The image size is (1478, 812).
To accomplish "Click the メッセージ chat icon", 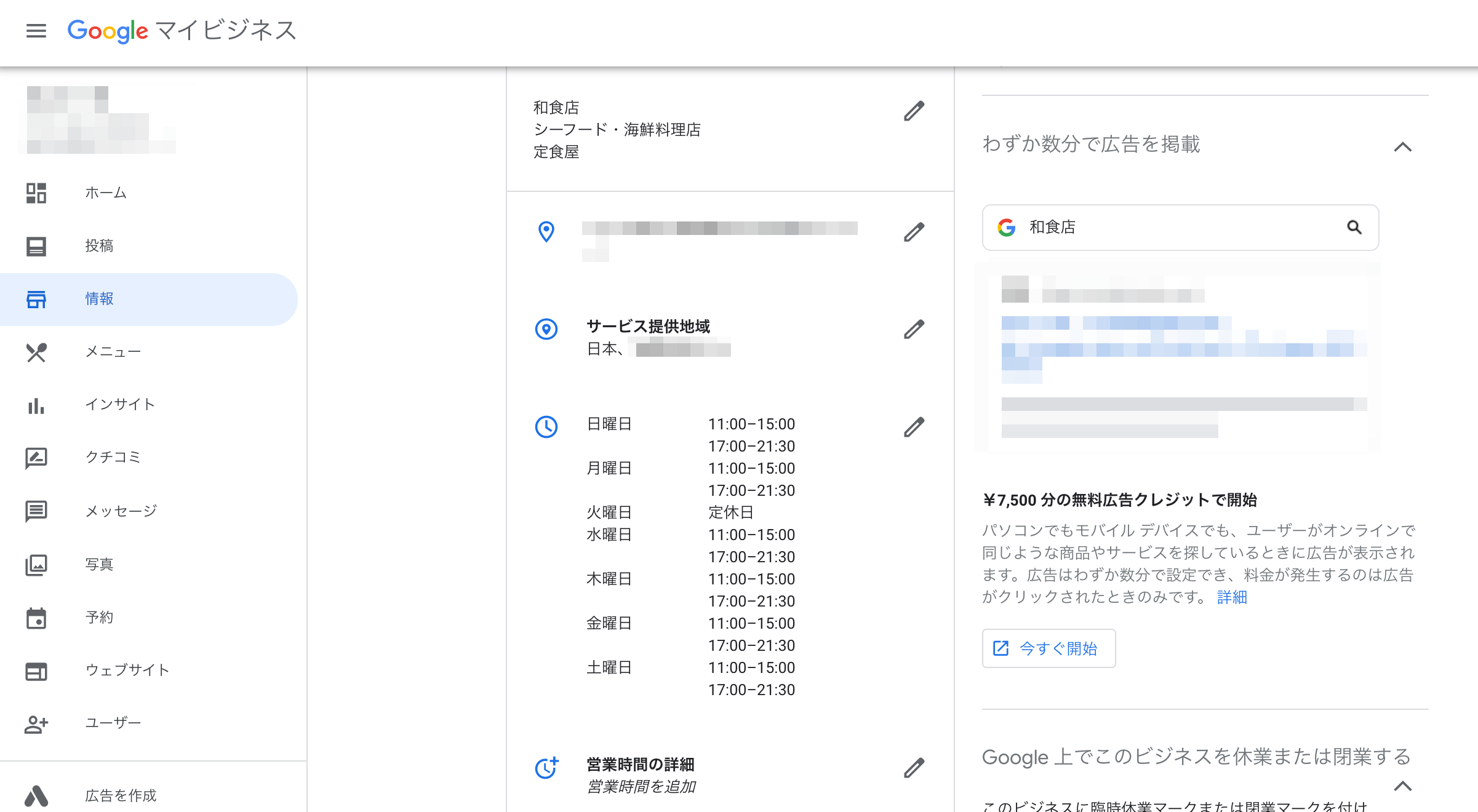I will pos(36,511).
